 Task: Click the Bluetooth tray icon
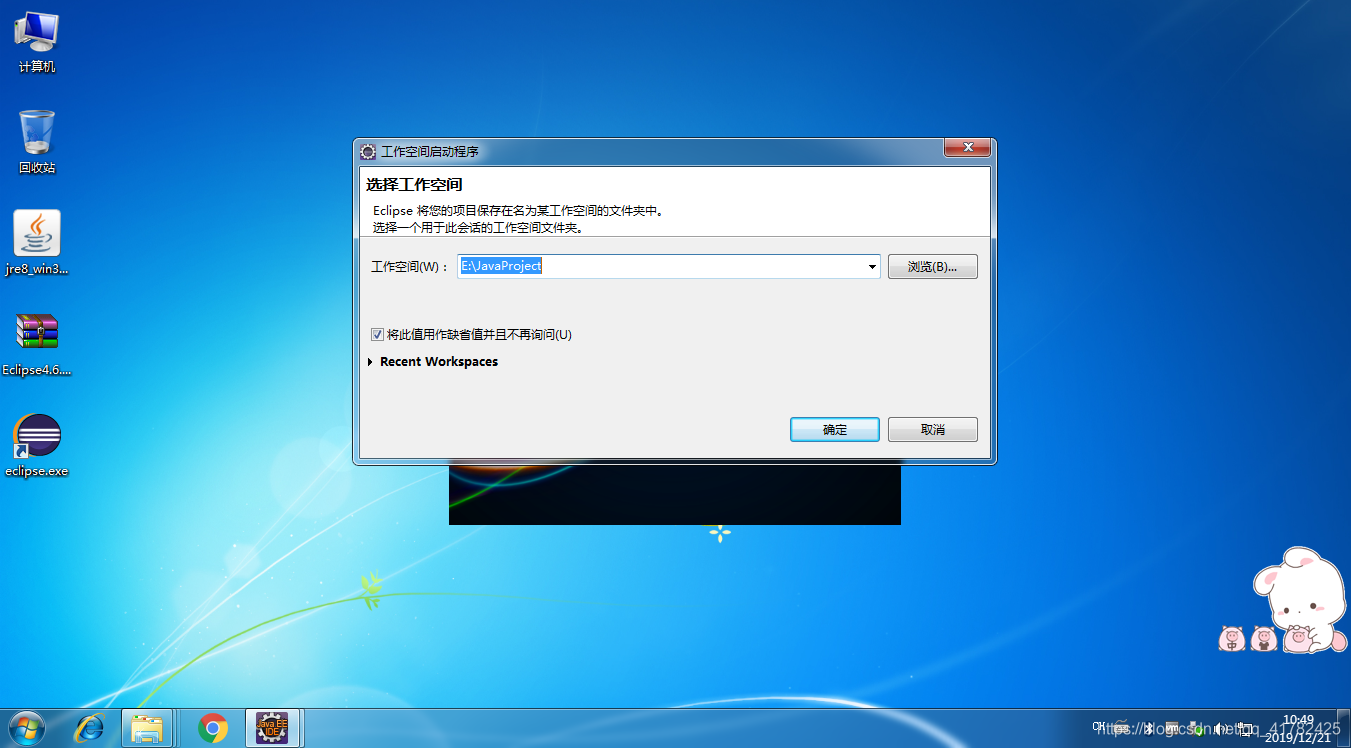click(x=1149, y=728)
